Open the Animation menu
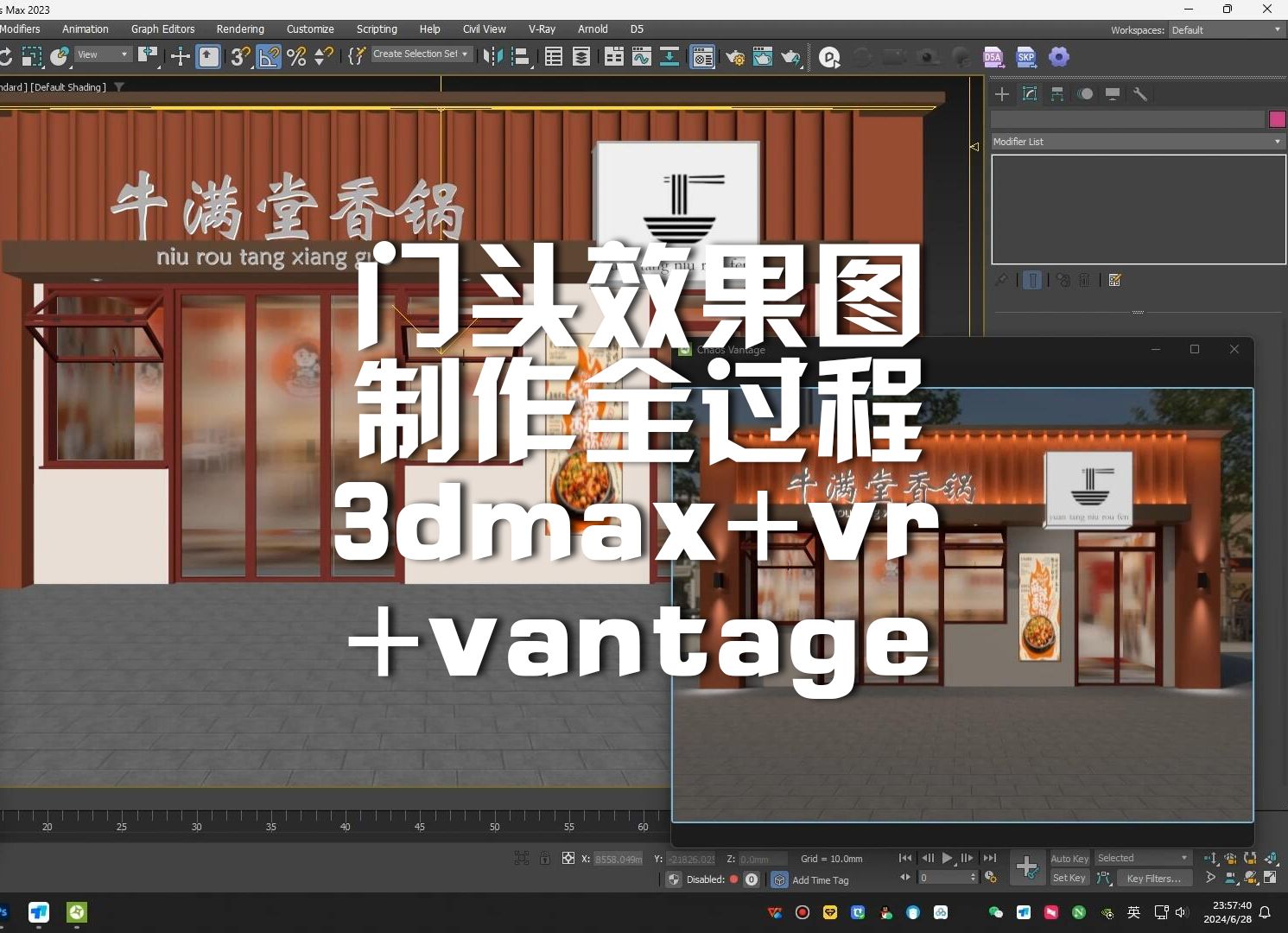The width and height of the screenshot is (1288, 933). pos(86,29)
